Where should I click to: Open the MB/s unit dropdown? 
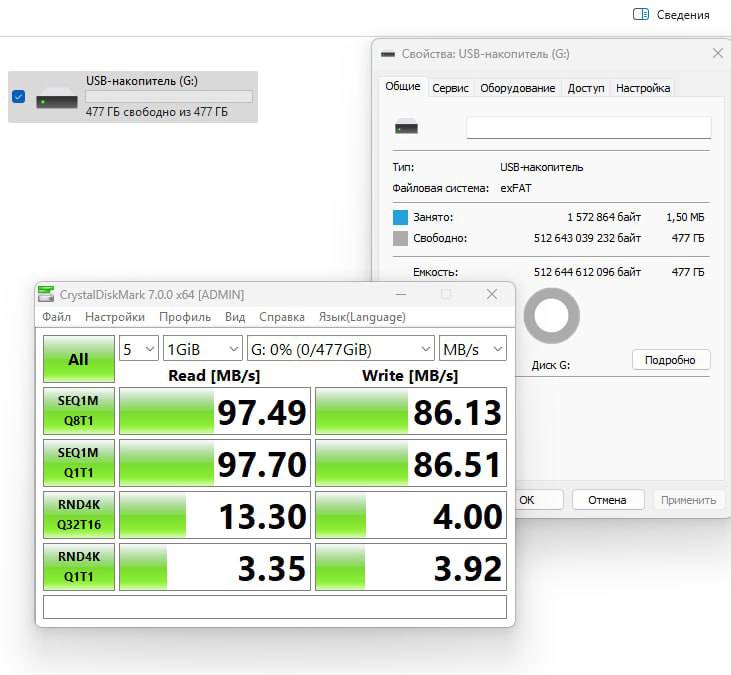(x=473, y=349)
